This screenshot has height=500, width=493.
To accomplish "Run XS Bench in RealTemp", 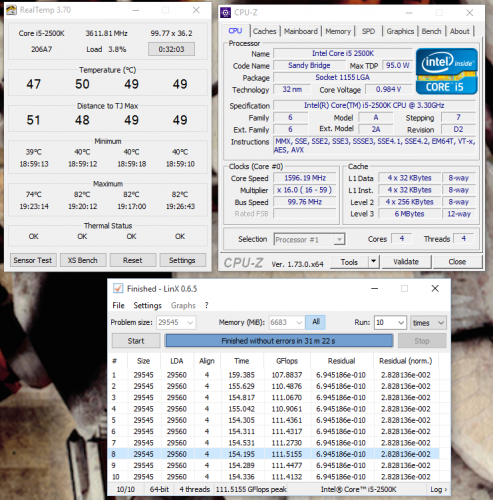I will click(83, 260).
